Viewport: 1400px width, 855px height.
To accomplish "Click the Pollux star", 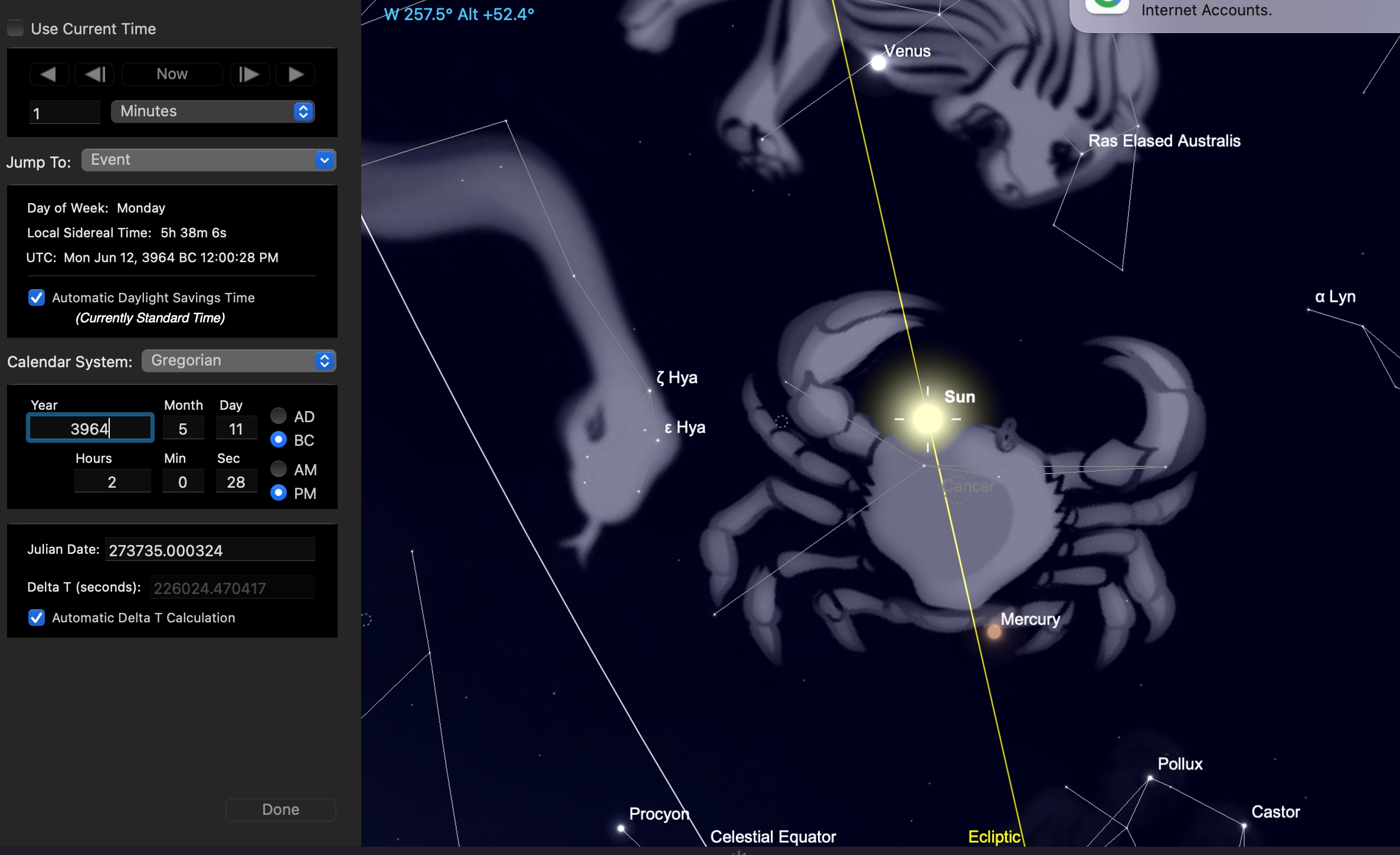I will (x=1150, y=778).
